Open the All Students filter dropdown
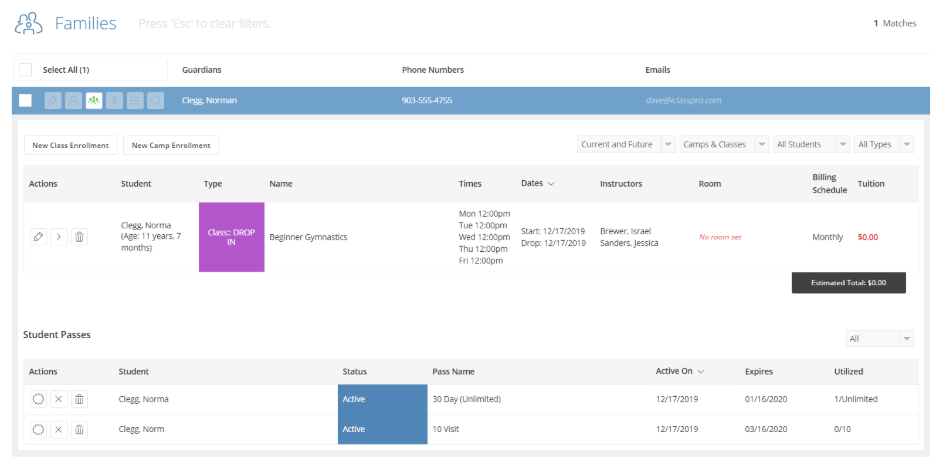This screenshot has width=936, height=459. click(811, 144)
